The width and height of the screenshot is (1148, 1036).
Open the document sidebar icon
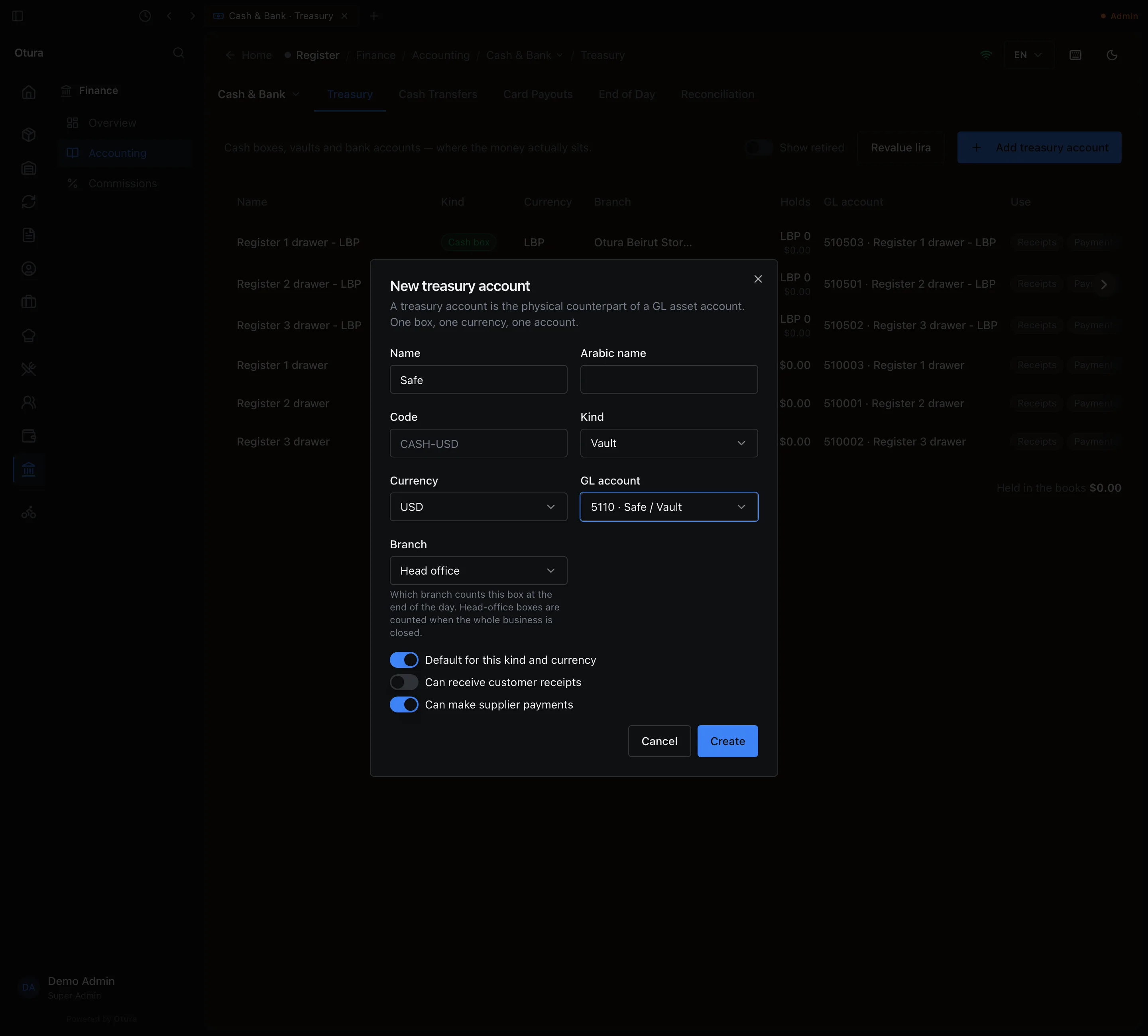(x=28, y=235)
